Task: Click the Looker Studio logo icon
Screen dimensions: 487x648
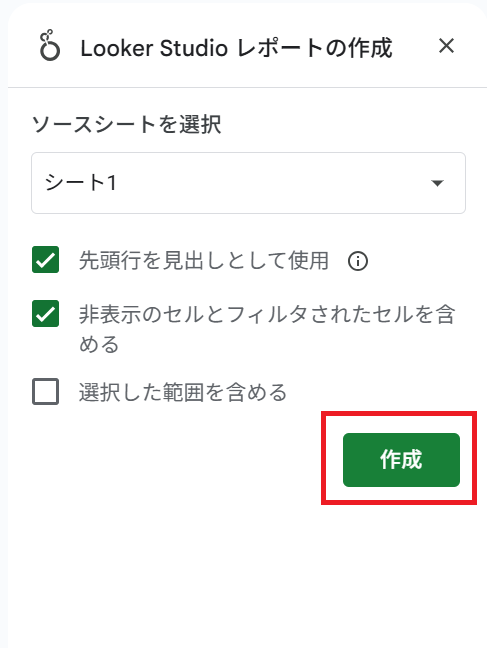Action: point(50,45)
